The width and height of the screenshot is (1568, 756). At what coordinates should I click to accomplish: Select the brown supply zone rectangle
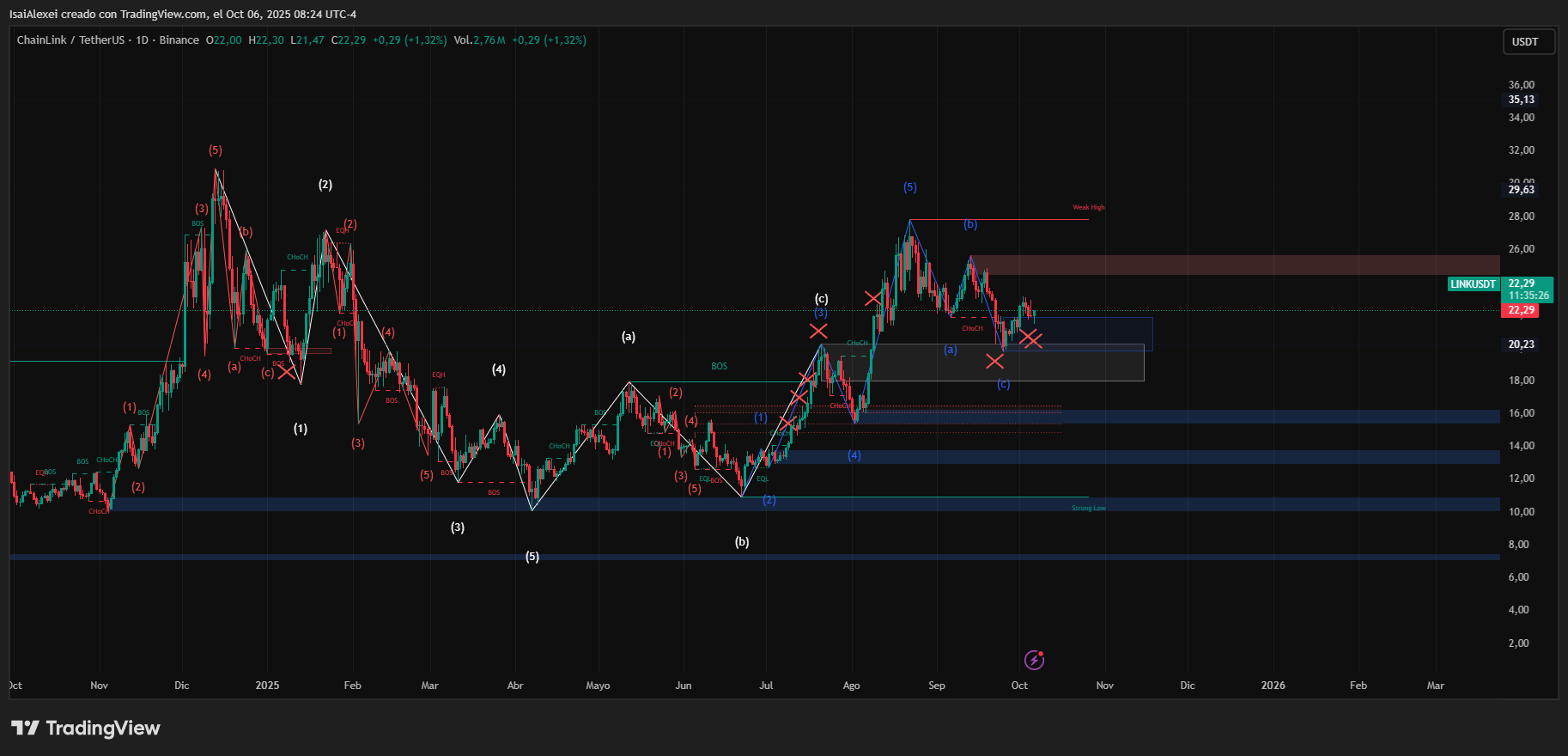click(1235, 265)
